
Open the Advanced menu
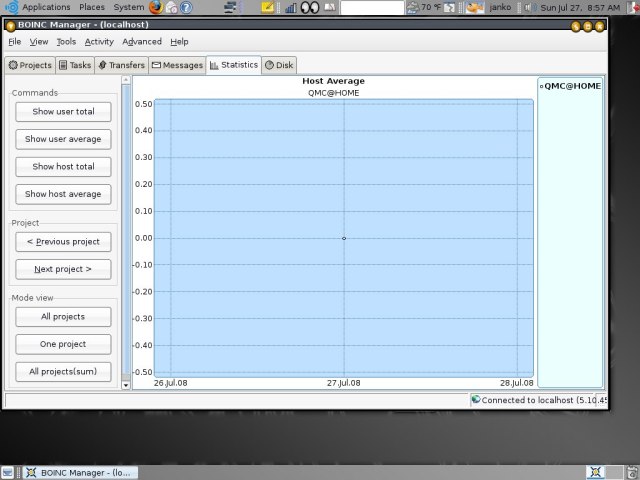pyautogui.click(x=142, y=42)
